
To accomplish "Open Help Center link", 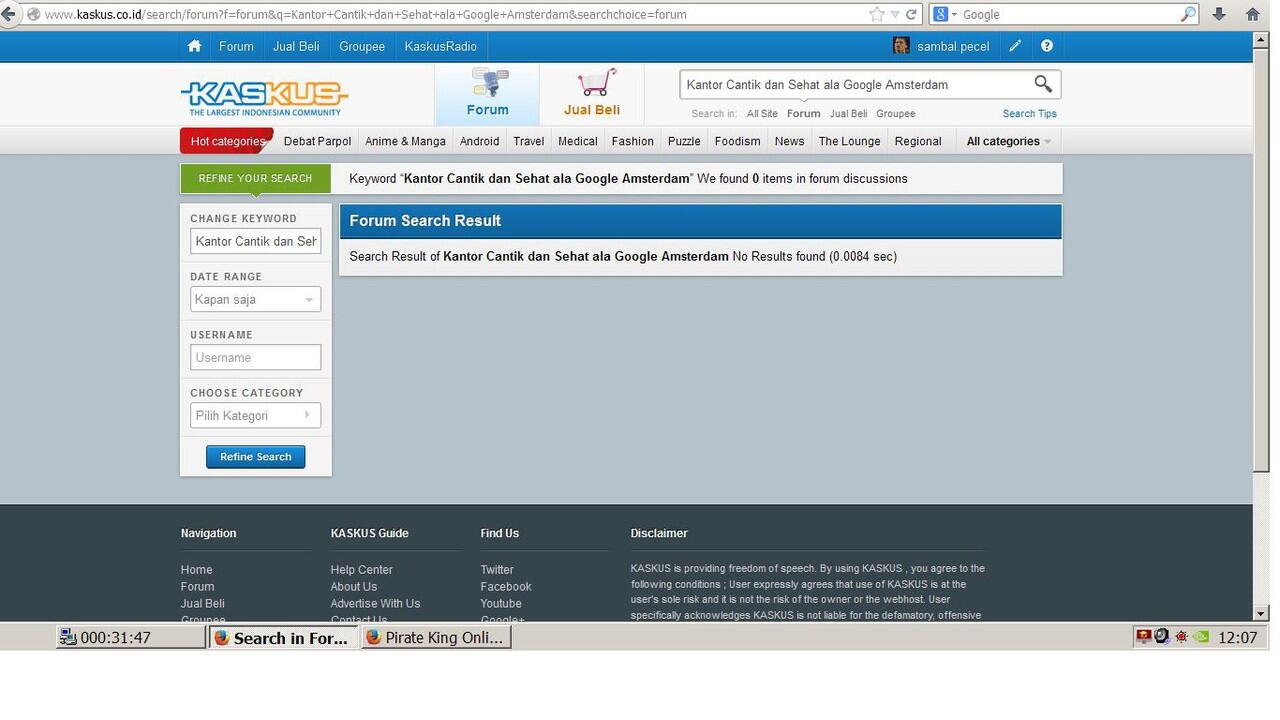I will (x=361, y=570).
